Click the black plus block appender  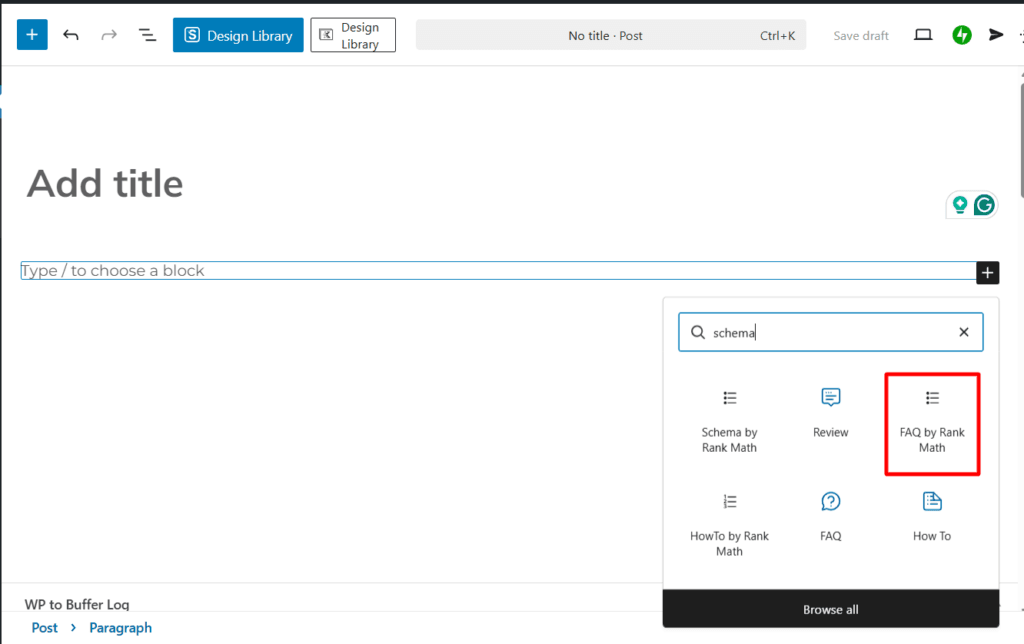[x=988, y=272]
